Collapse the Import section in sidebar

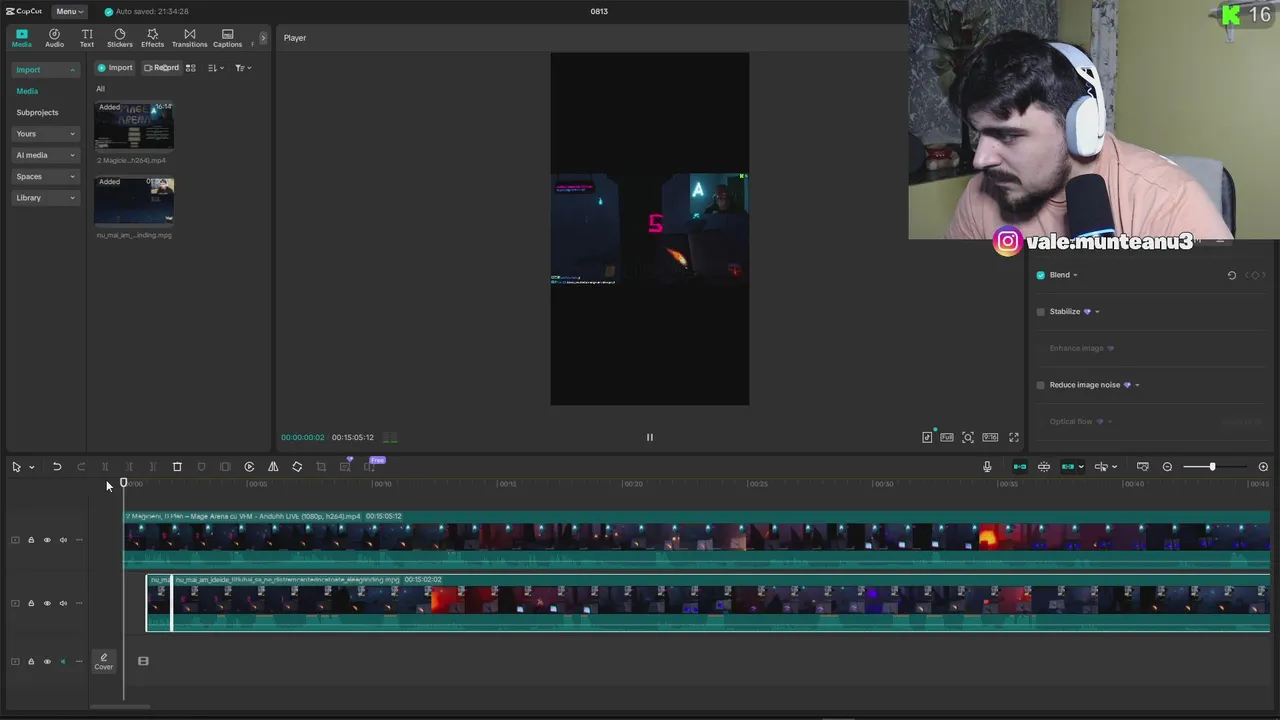[x=45, y=70]
